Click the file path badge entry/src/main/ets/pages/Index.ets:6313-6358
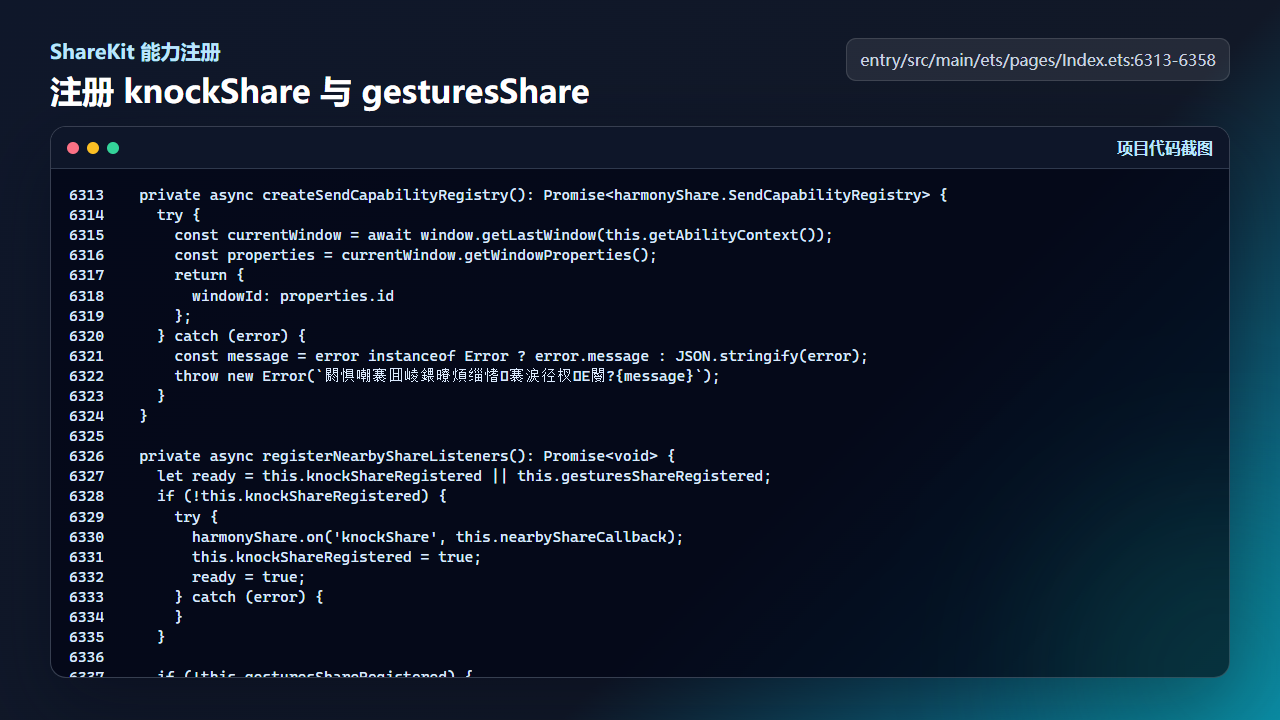 coord(1038,60)
